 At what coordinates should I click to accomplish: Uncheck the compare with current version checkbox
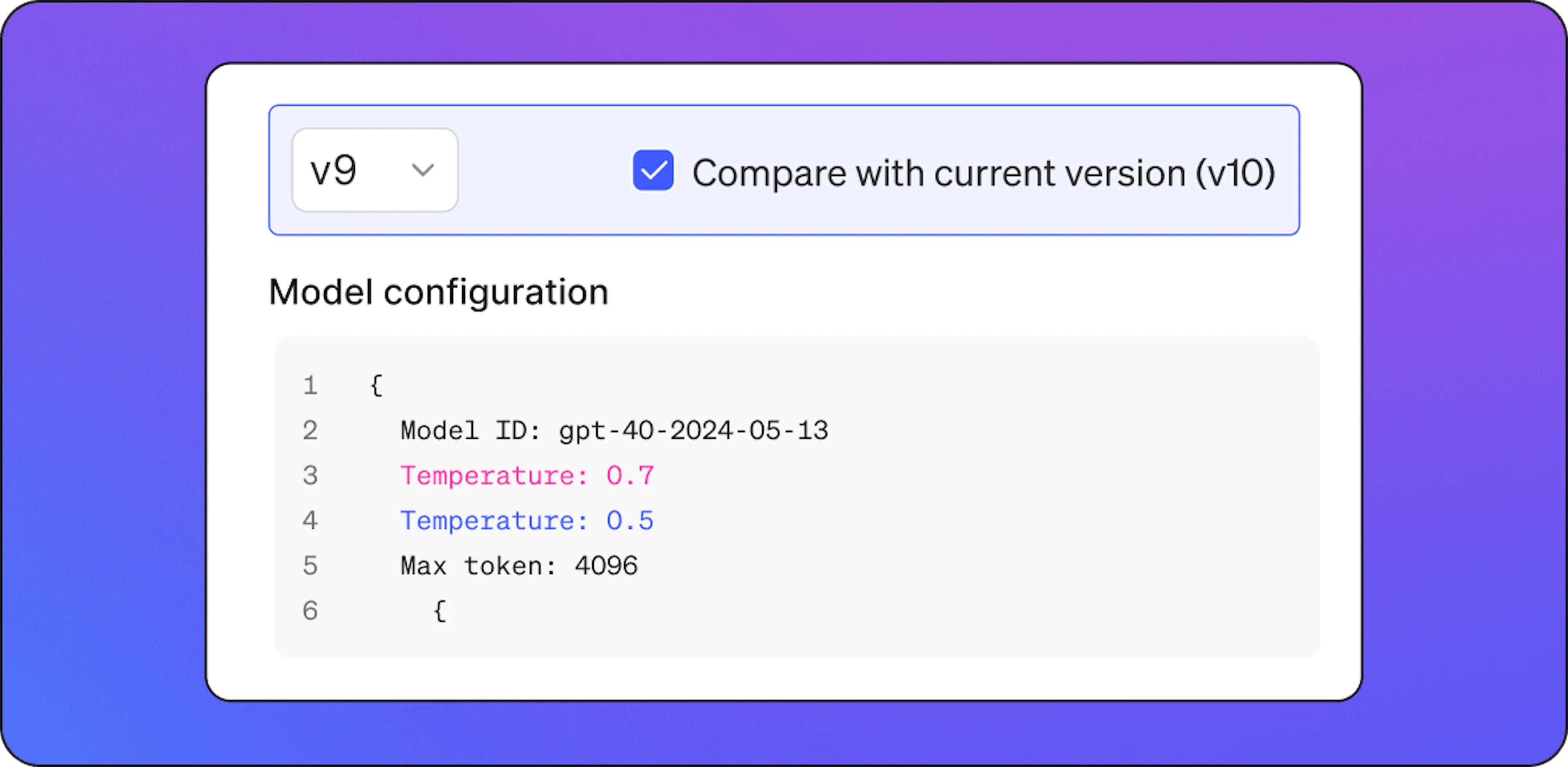pos(653,170)
